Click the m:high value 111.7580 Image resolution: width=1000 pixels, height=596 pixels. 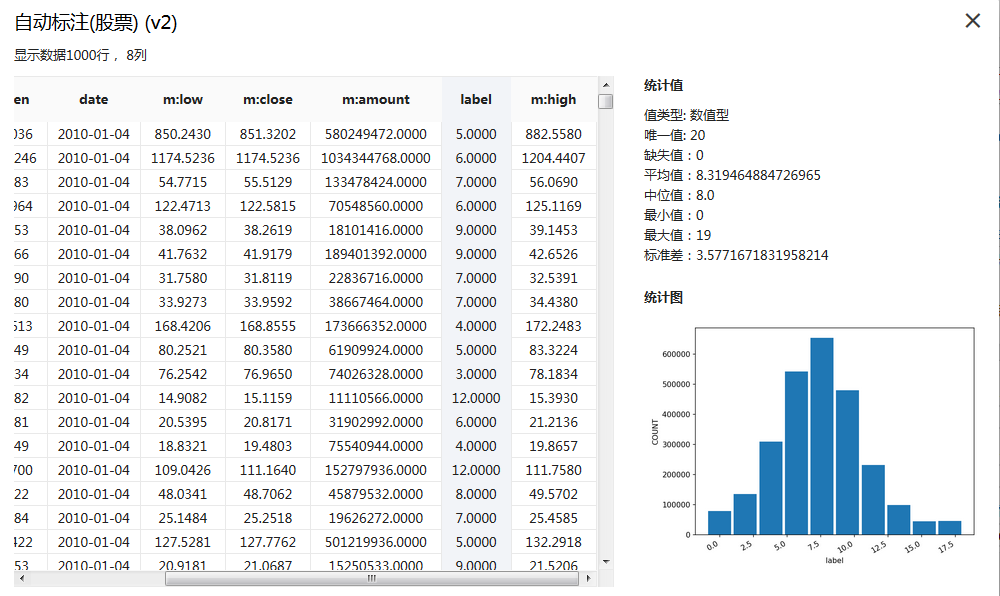[x=554, y=470]
